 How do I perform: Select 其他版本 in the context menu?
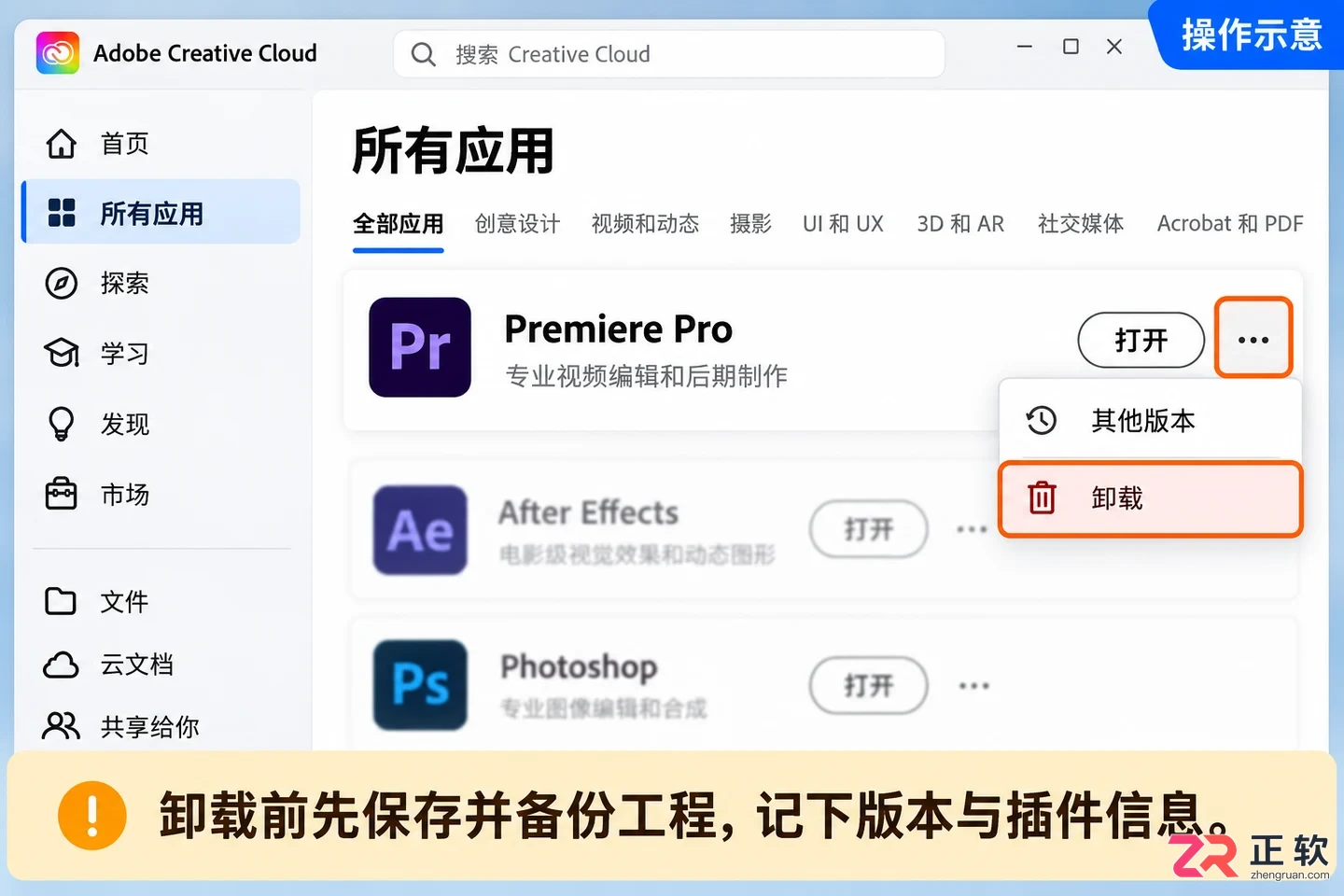point(1150,420)
